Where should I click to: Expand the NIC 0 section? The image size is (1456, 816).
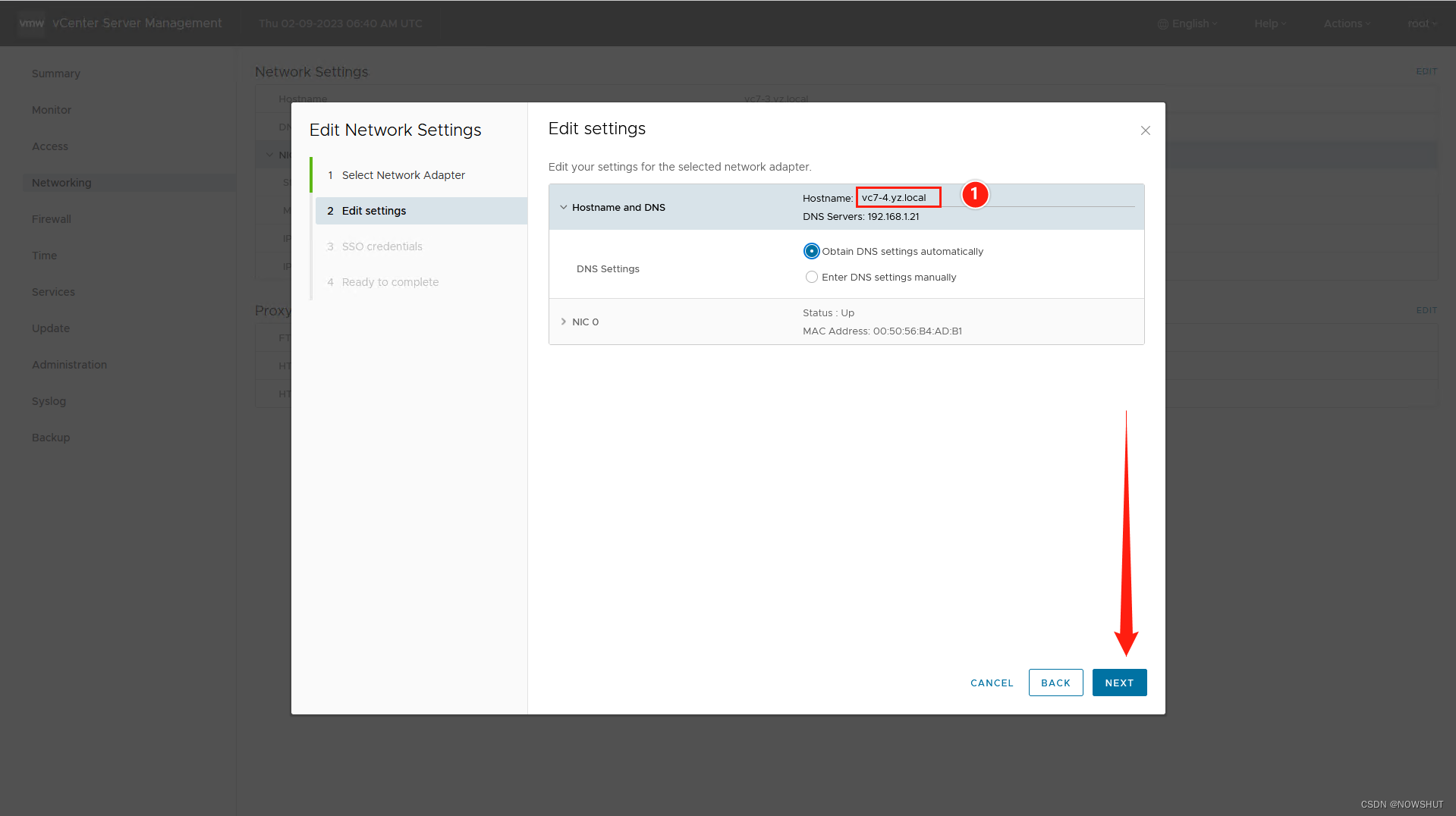564,322
